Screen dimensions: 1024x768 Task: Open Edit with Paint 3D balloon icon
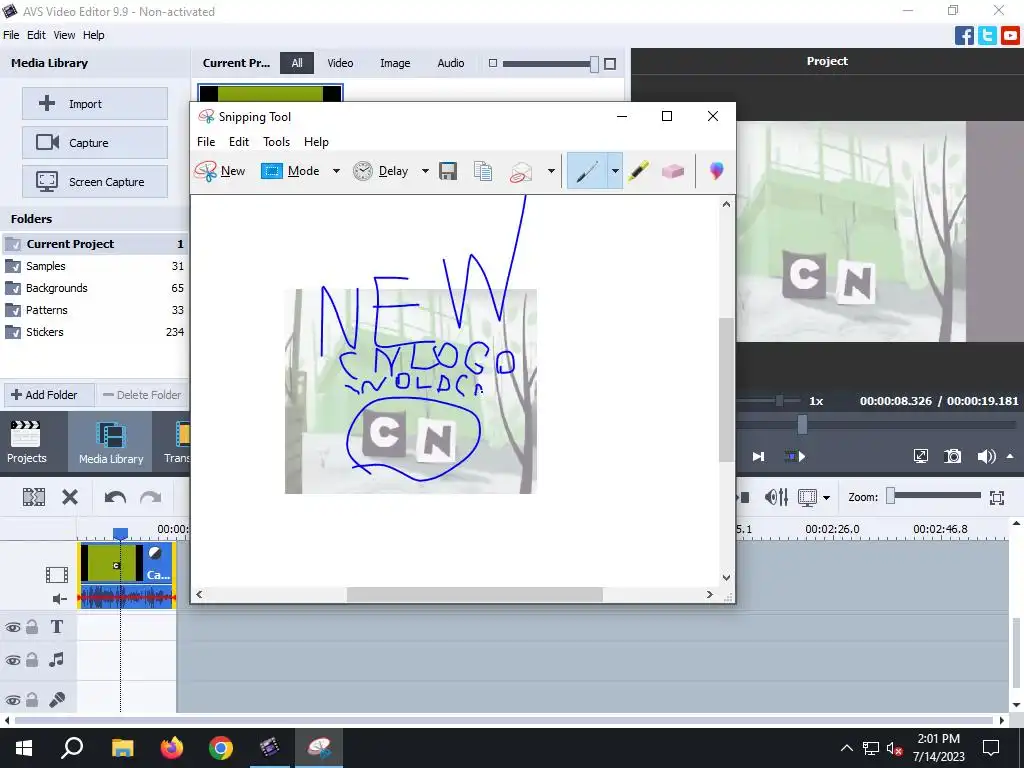[x=716, y=170]
